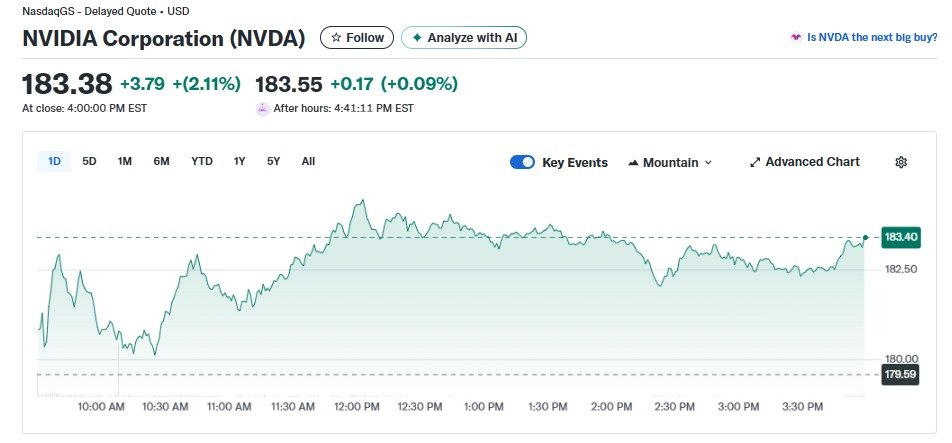Show the 6M chart range

coord(161,161)
